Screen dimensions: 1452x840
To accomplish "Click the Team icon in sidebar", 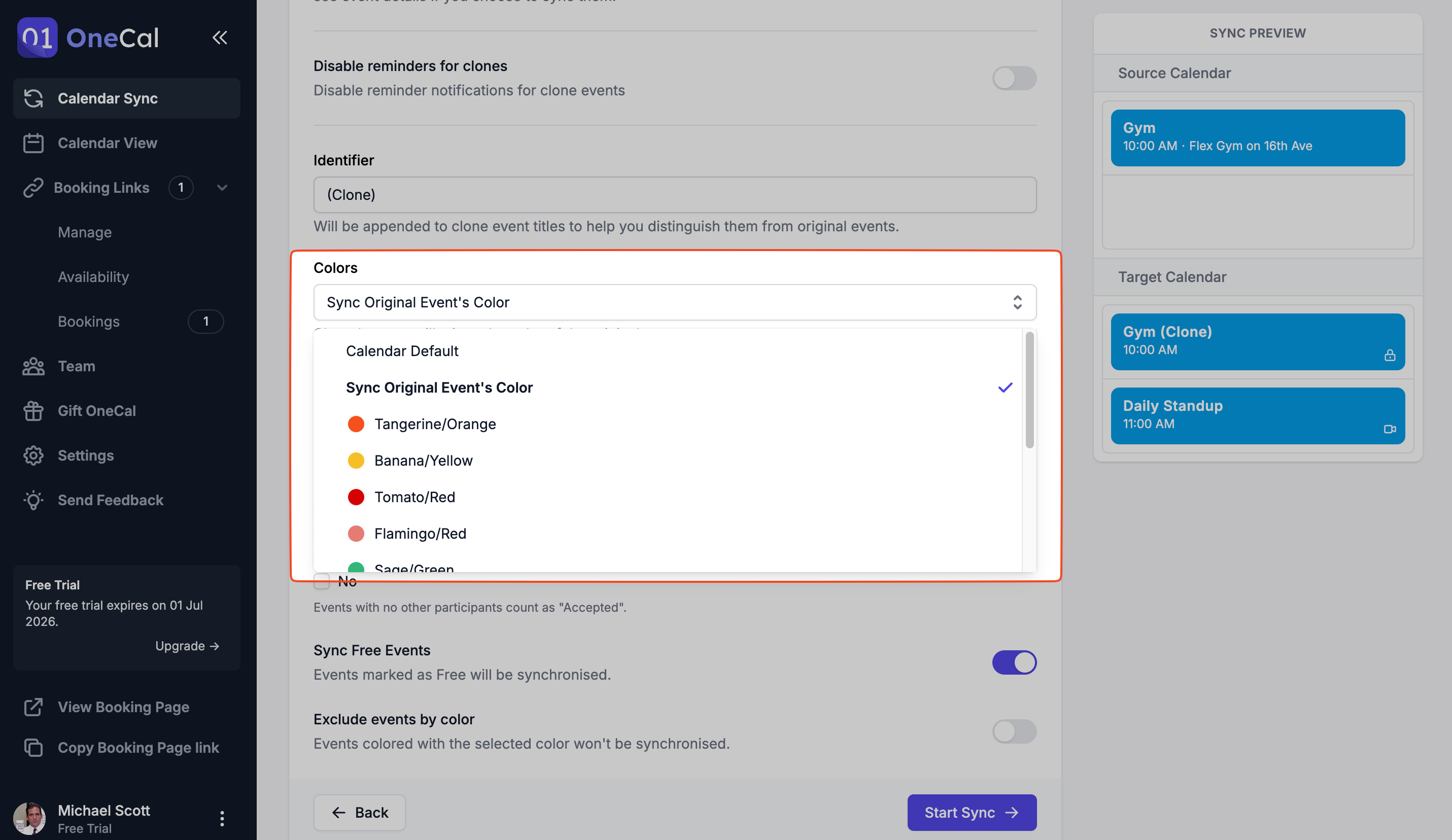I will [34, 366].
